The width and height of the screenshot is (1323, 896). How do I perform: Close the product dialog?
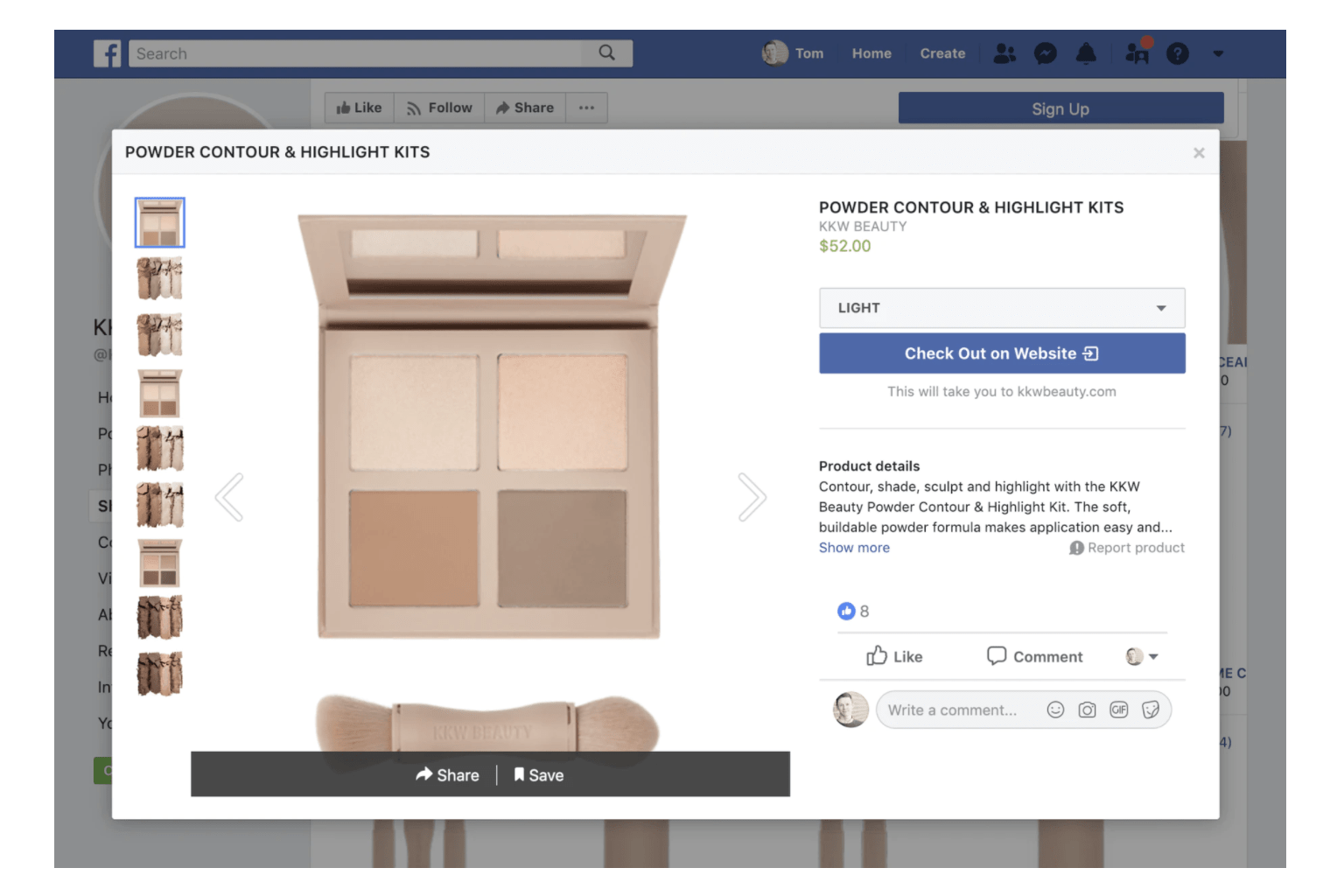[x=1199, y=153]
